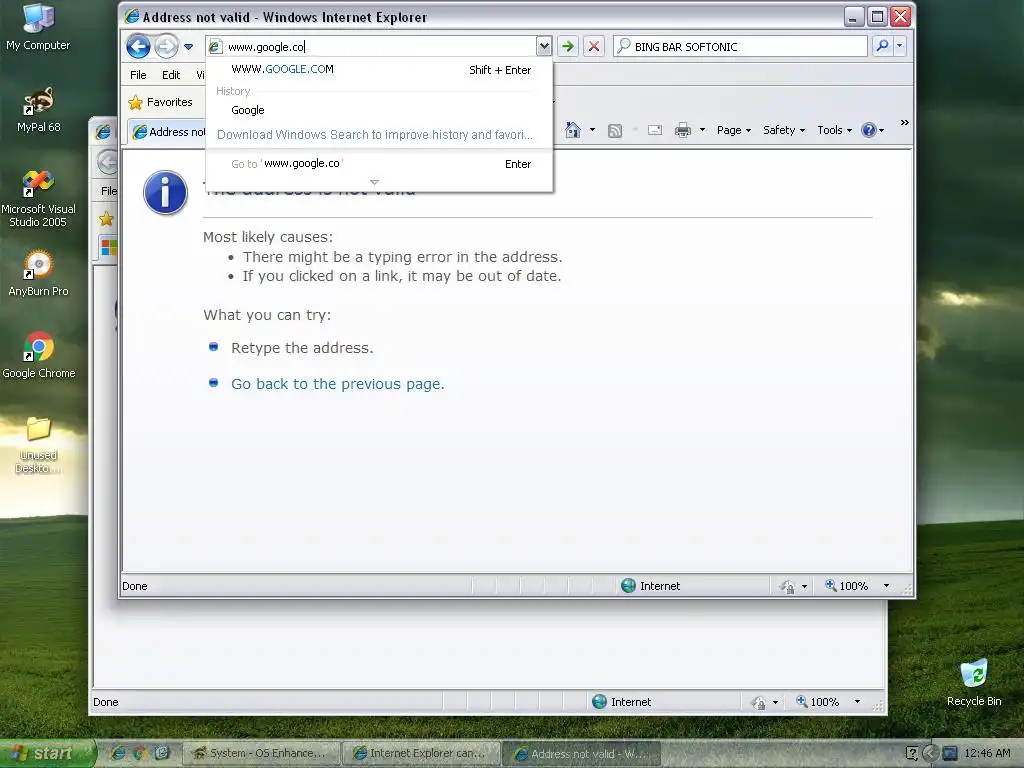Screen dimensions: 1024x768
Task: Click Favorites star in back window
Action: pyautogui.click(x=106, y=219)
